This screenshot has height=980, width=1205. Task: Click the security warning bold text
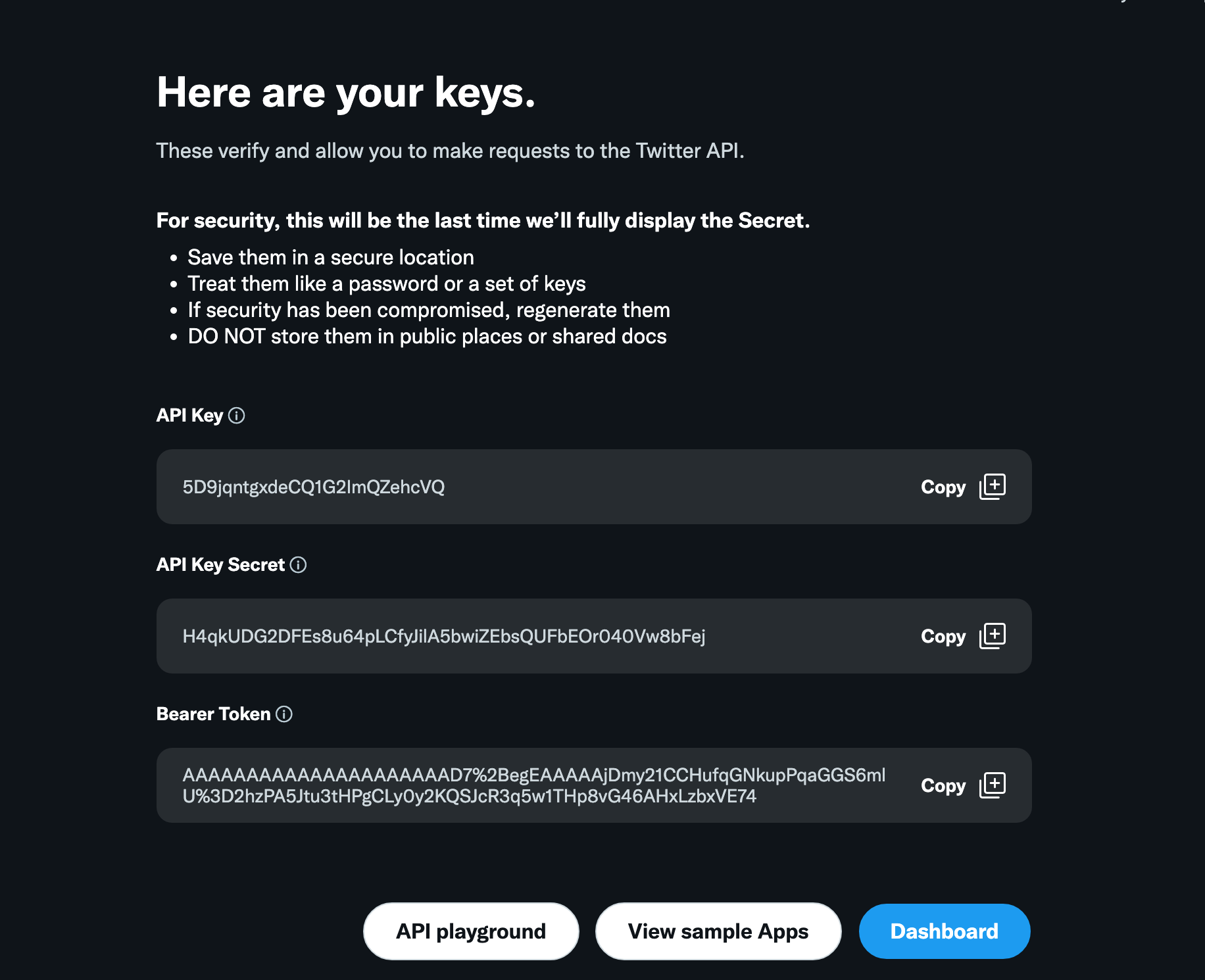pyautogui.click(x=483, y=220)
